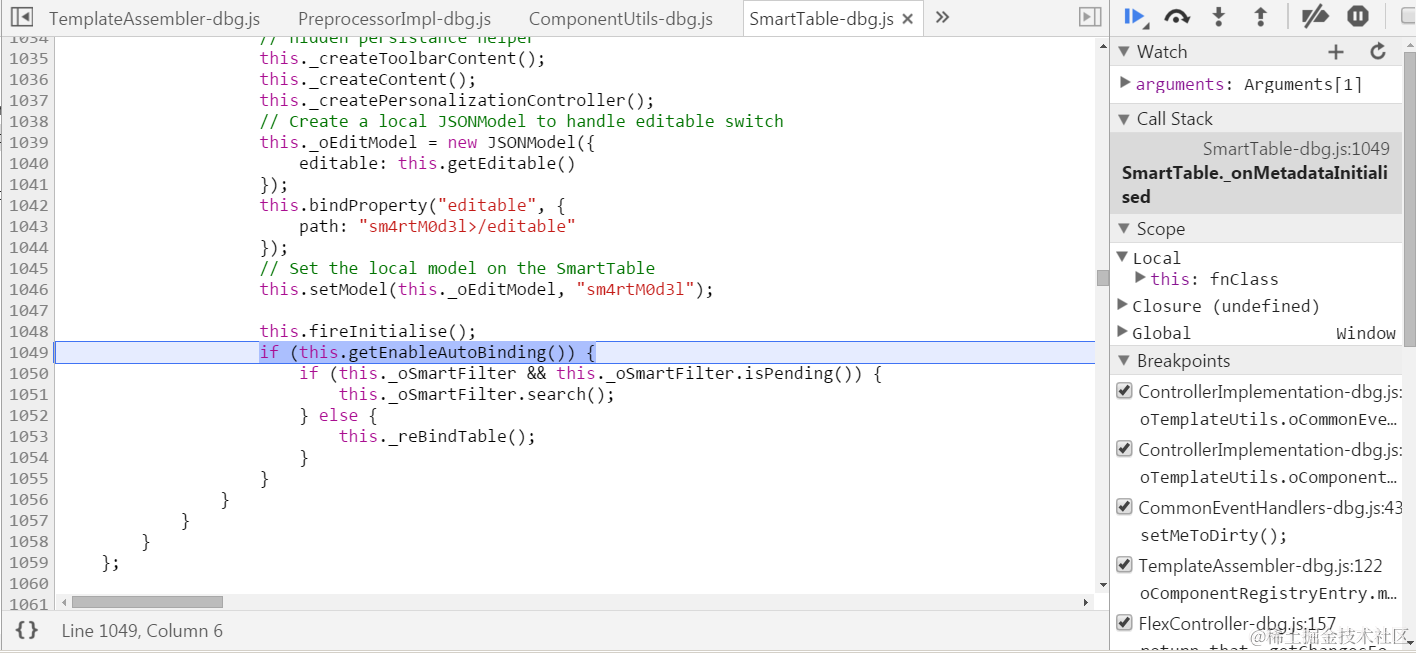Disable the TemplateAssembler-dbg.js:122 breakpoint
Screen dimensions: 1416x653
point(1124,565)
